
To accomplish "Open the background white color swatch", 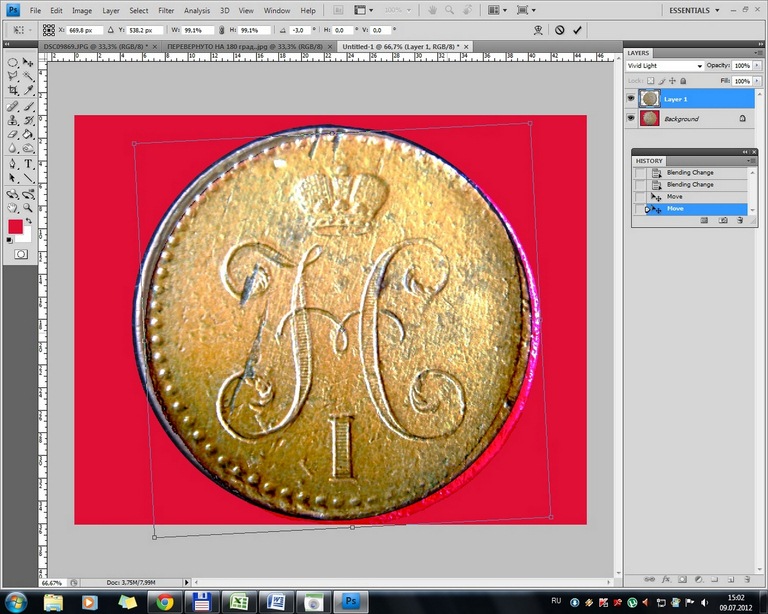I will click(25, 236).
